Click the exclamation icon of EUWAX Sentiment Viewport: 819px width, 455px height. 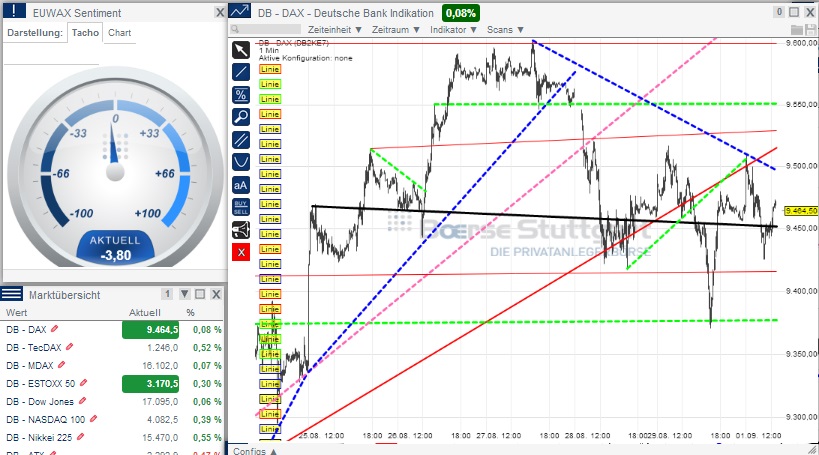(x=14, y=11)
